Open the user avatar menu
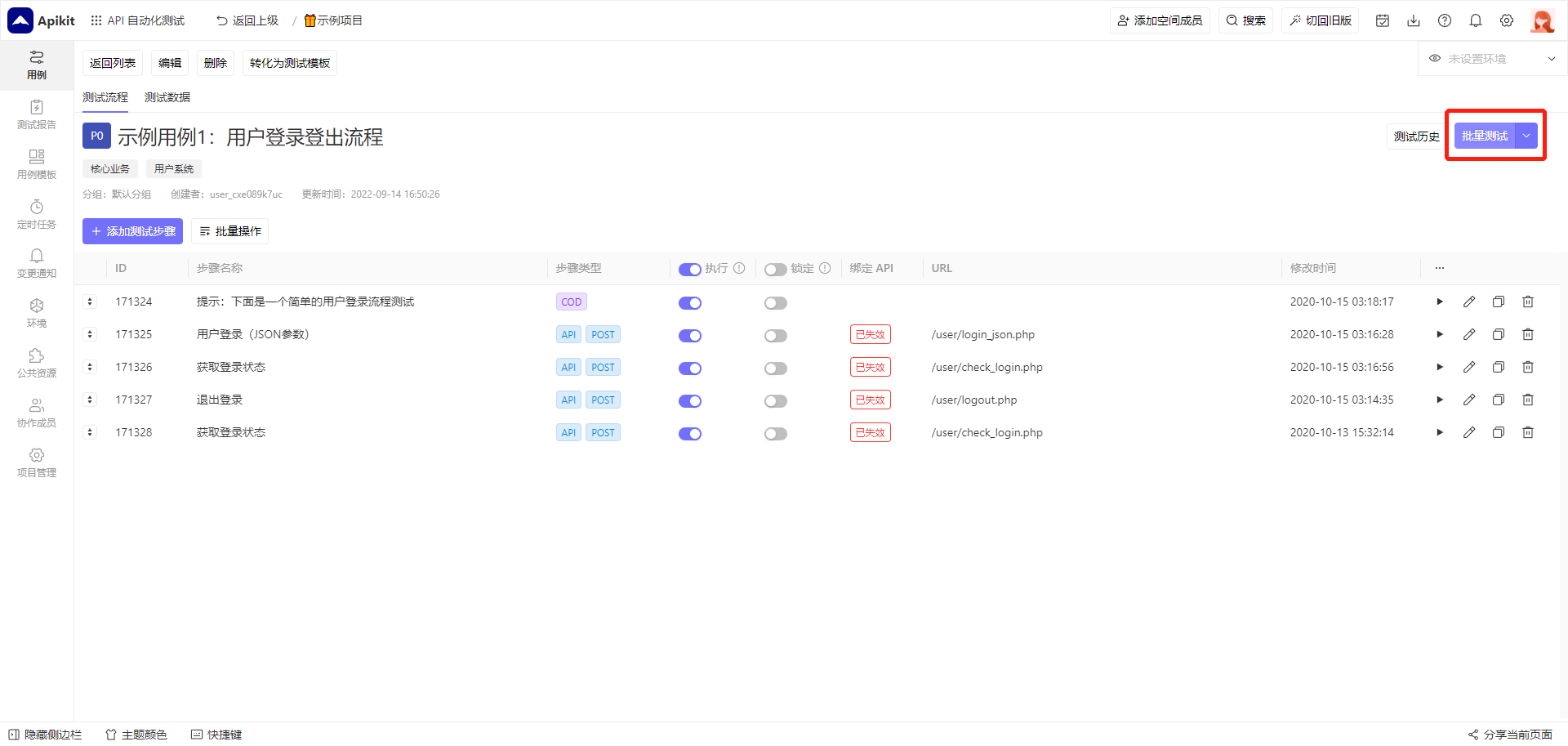1568x746 pixels. [1542, 20]
